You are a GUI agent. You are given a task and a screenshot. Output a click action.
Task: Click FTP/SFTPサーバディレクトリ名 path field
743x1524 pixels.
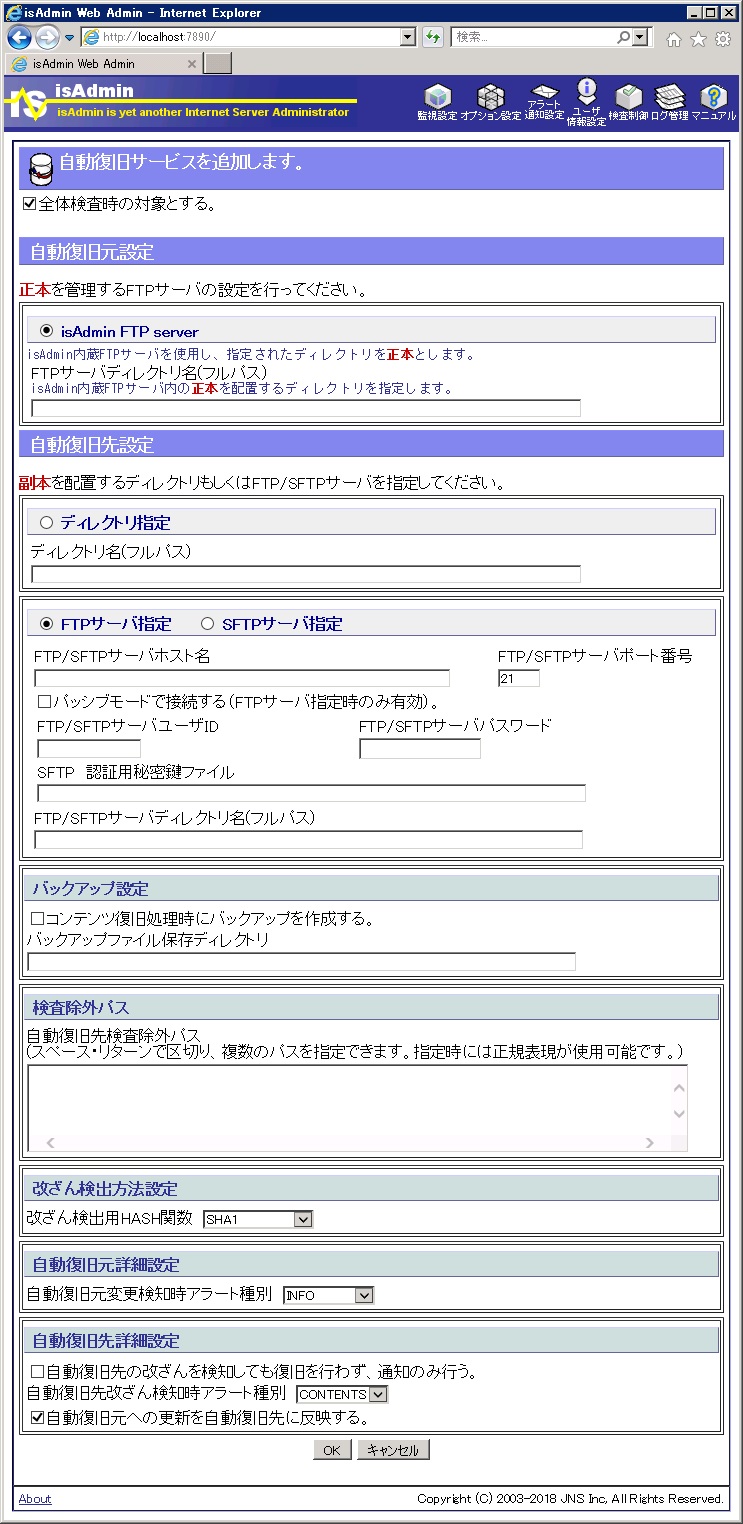coord(309,840)
